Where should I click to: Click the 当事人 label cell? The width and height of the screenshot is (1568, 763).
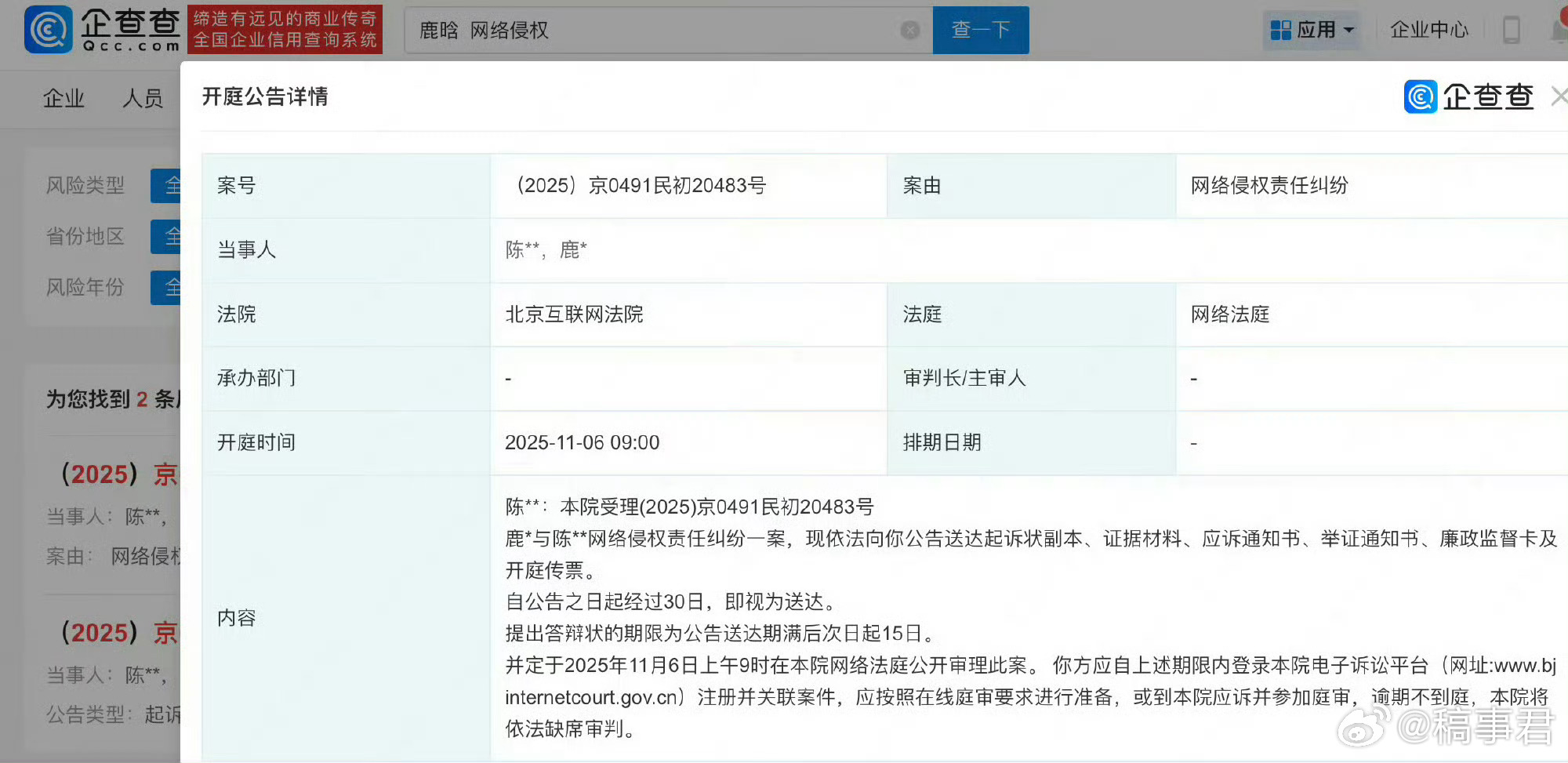[347, 250]
